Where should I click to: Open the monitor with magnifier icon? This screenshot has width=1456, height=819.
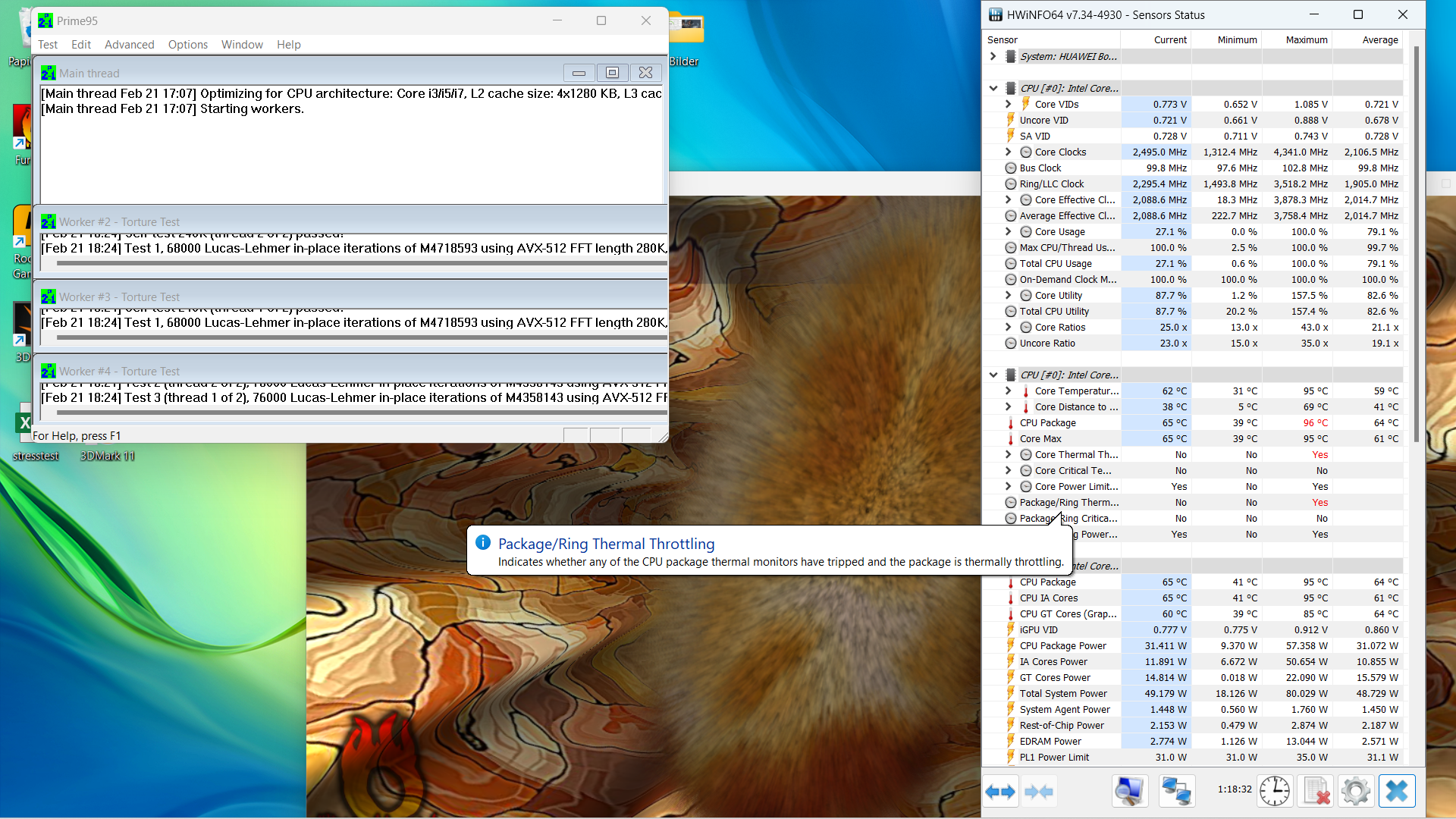pos(1129,792)
